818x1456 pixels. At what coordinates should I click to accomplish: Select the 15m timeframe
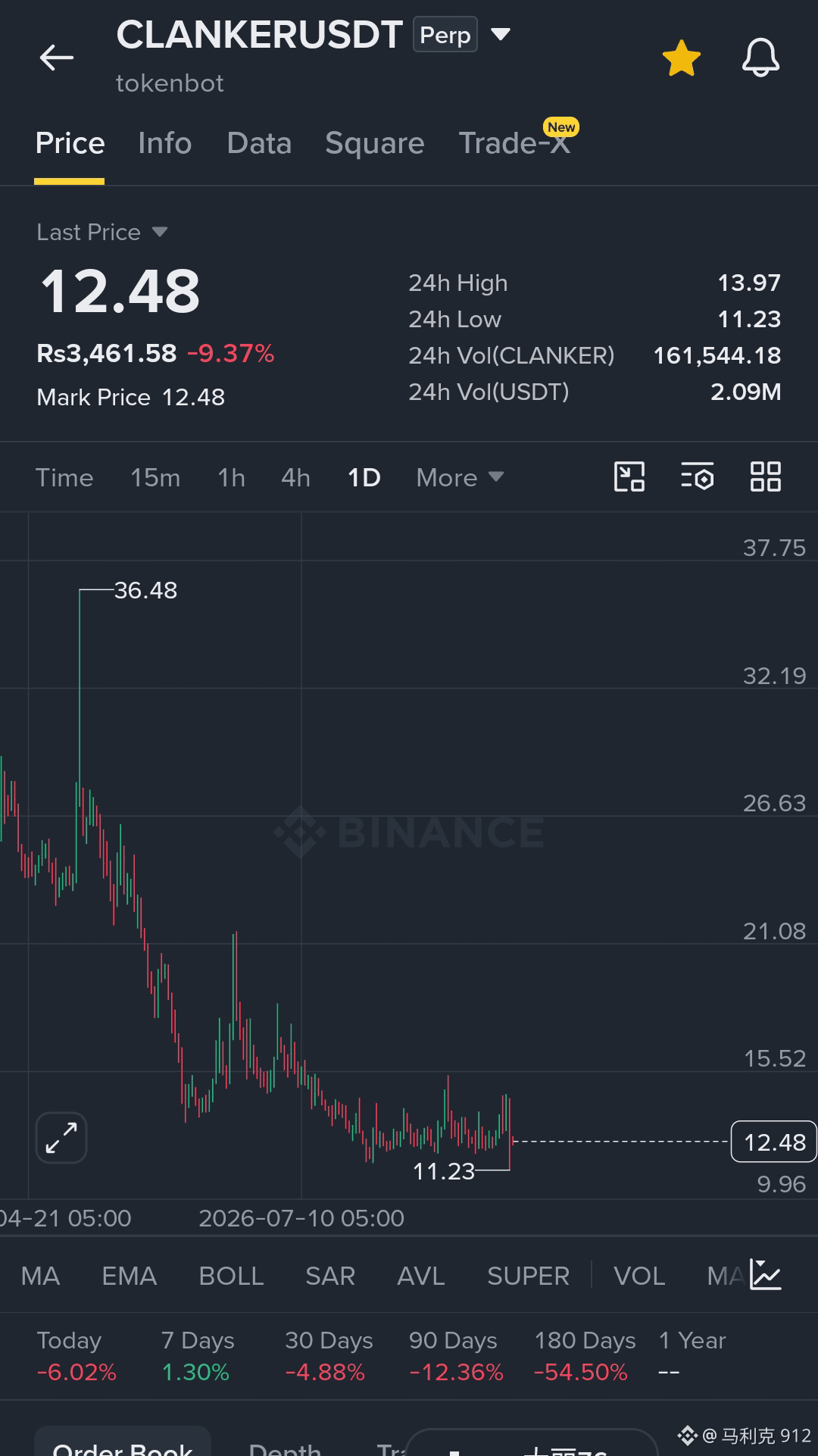[155, 478]
